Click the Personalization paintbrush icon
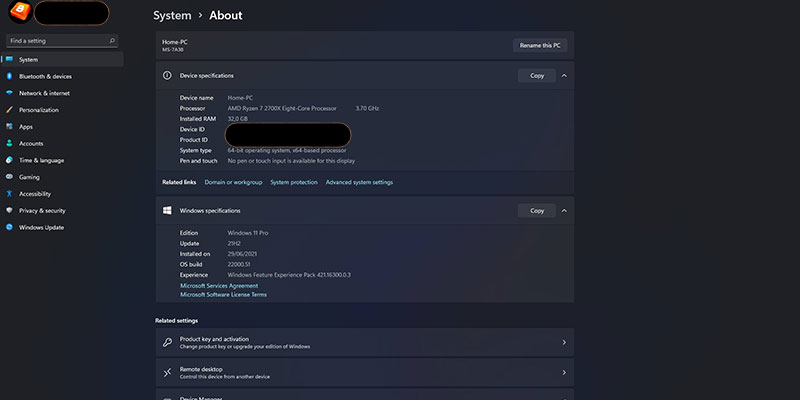Screen dimensions: 800x400 pyautogui.click(x=9, y=110)
